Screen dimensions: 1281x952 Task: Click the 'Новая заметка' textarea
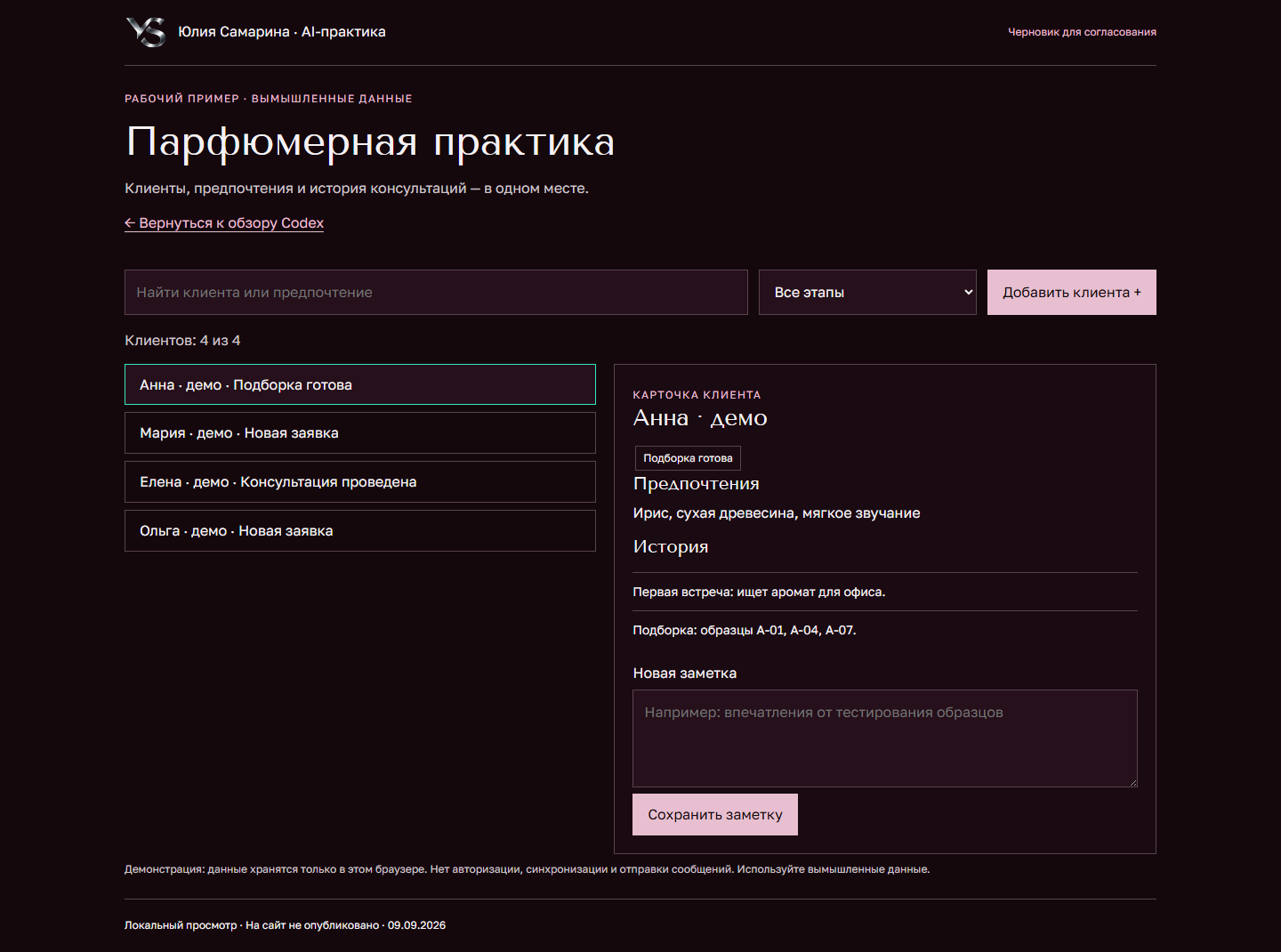click(885, 738)
